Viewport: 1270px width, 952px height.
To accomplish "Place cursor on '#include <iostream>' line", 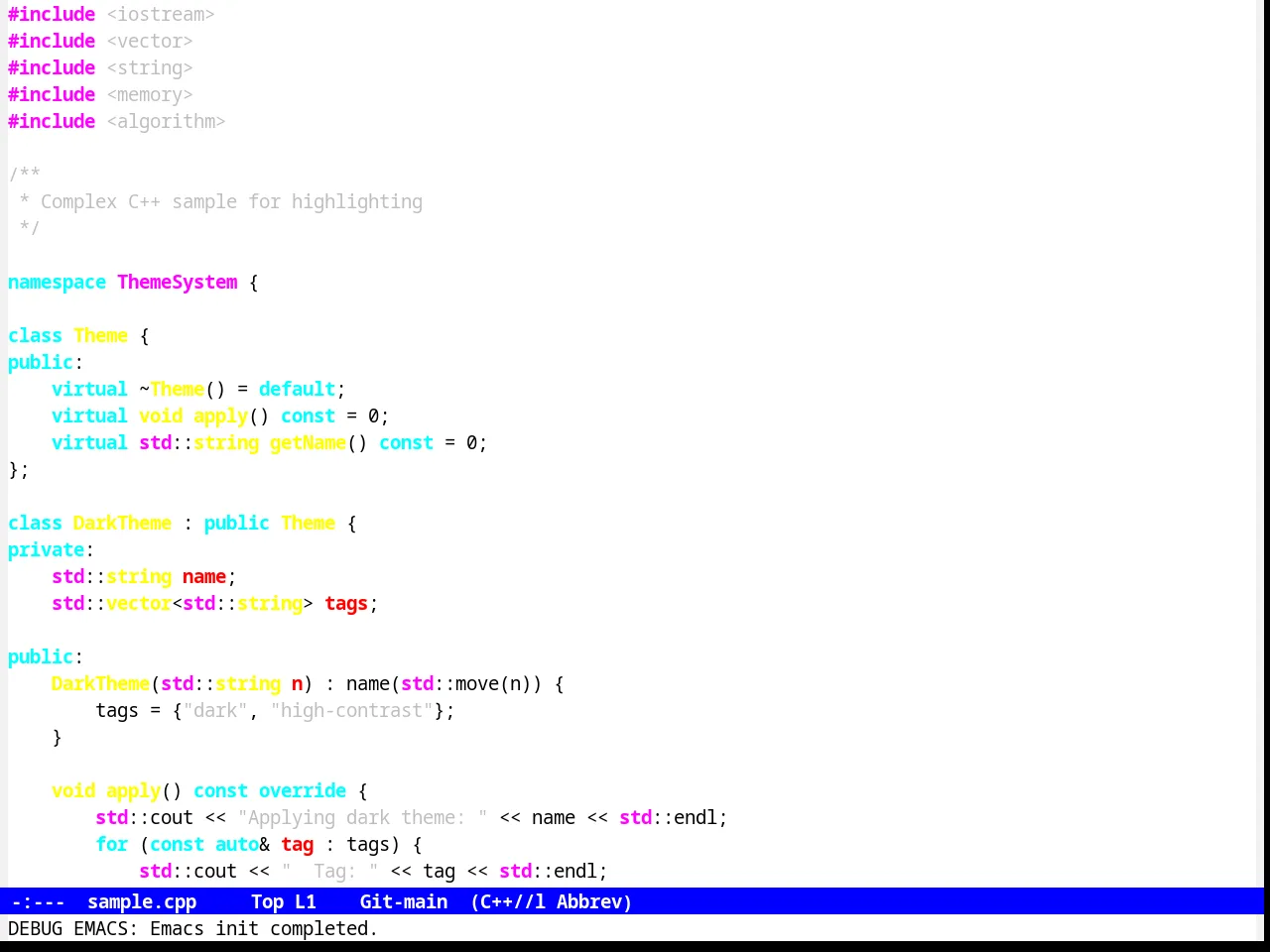I will 111,14.
